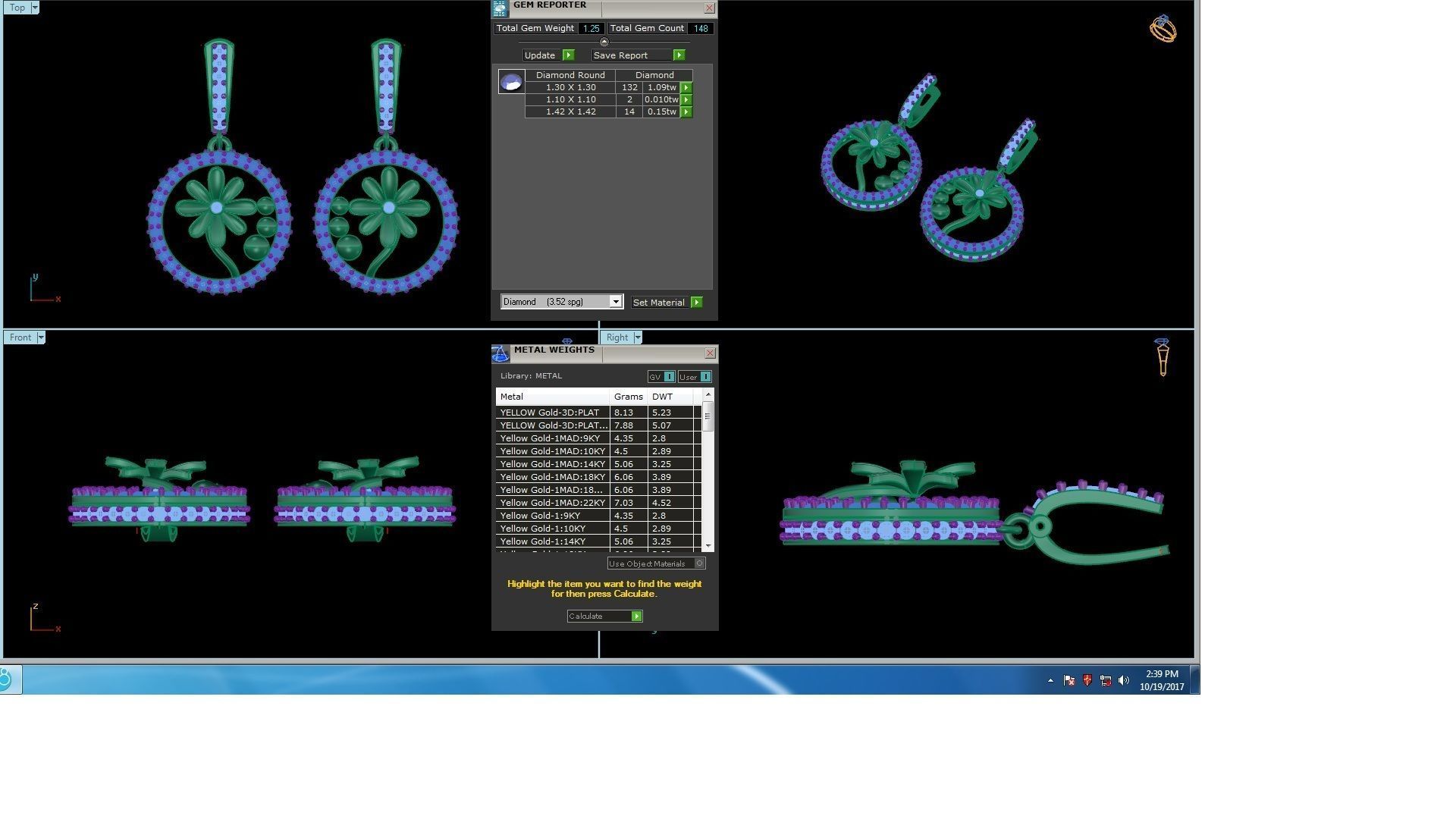The height and width of the screenshot is (819, 1456).
Task: Click the 1.42 X 1.42 gem size cell
Action: pos(570,112)
